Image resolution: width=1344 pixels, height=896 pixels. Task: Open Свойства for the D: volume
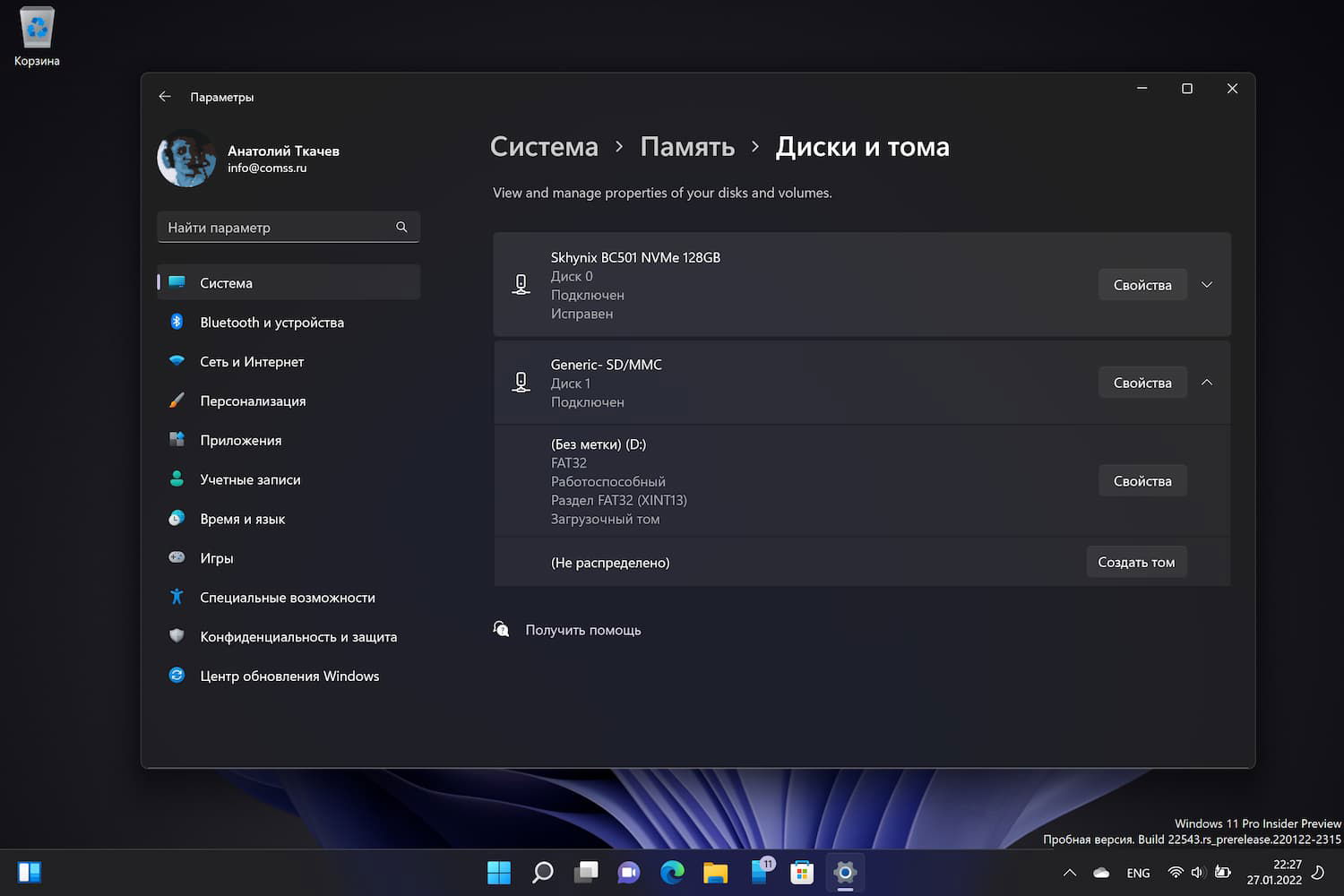[1142, 481]
